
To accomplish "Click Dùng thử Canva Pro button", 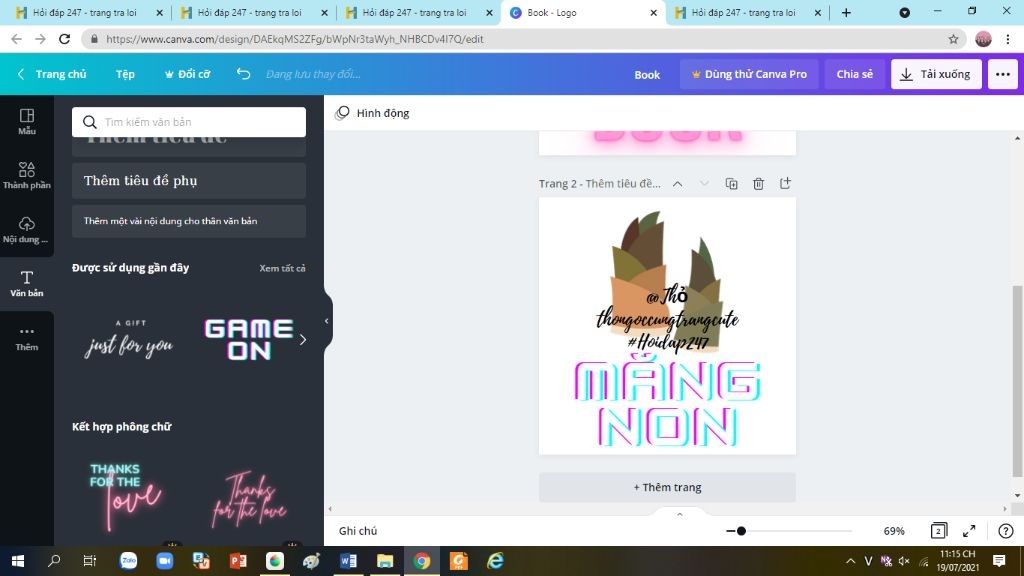I will pyautogui.click(x=749, y=74).
